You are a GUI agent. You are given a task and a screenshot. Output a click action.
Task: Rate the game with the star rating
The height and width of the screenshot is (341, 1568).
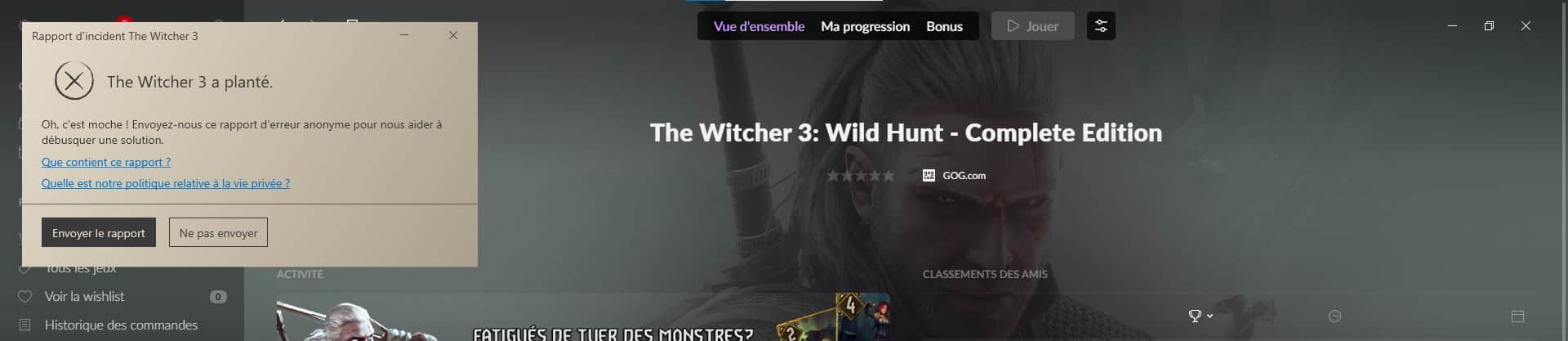pos(861,175)
